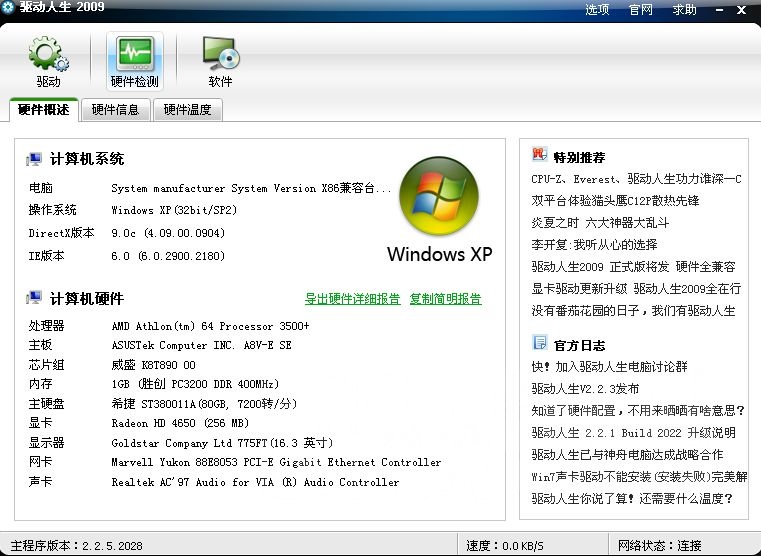Open the 官网 link in title bar

pyautogui.click(x=641, y=10)
